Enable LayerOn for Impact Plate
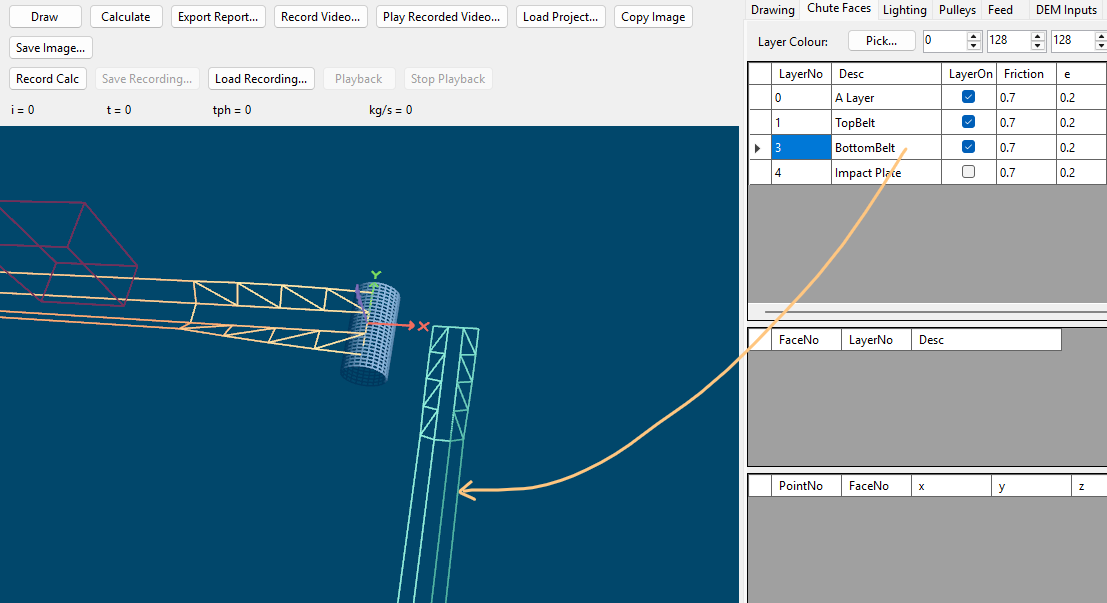 tap(969, 172)
